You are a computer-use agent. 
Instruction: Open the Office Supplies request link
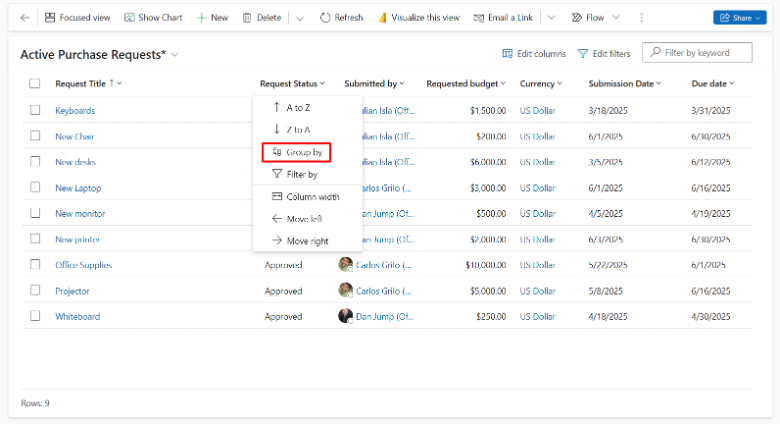[84, 265]
